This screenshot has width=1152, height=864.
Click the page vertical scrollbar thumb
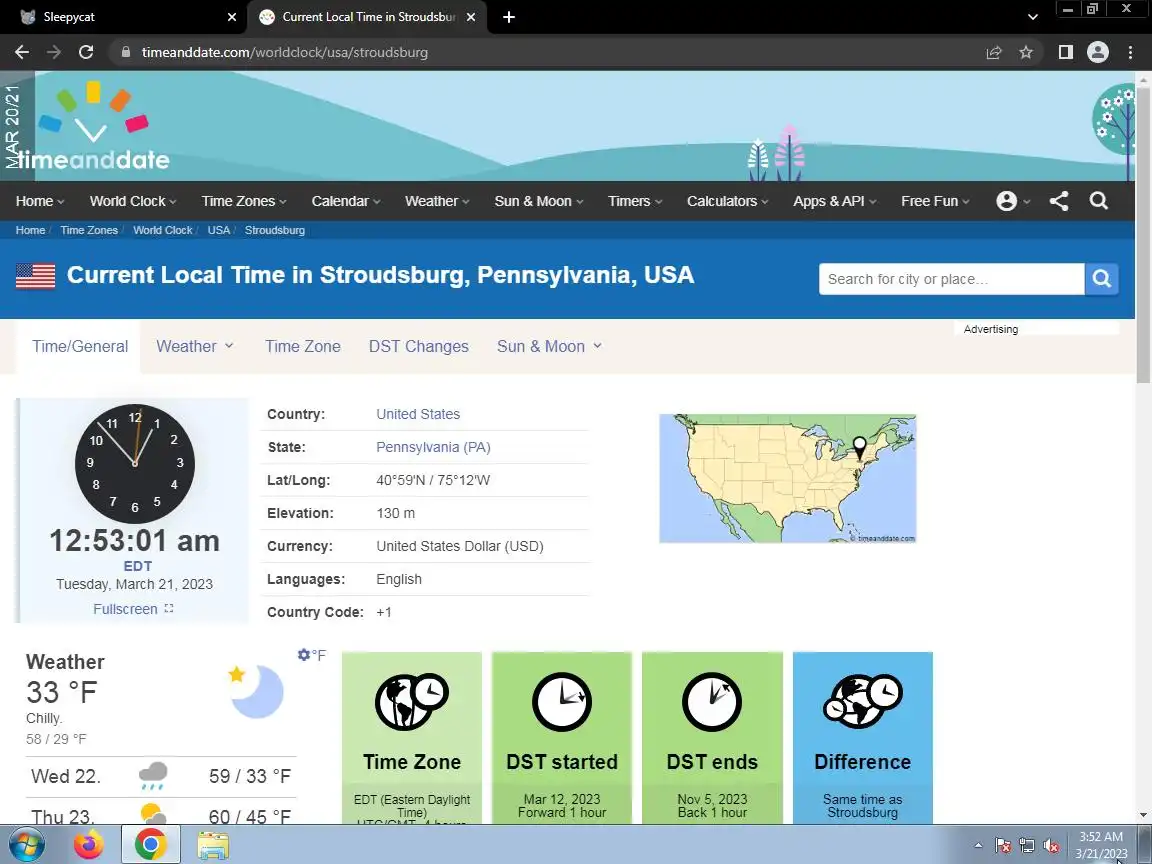pos(1143,235)
